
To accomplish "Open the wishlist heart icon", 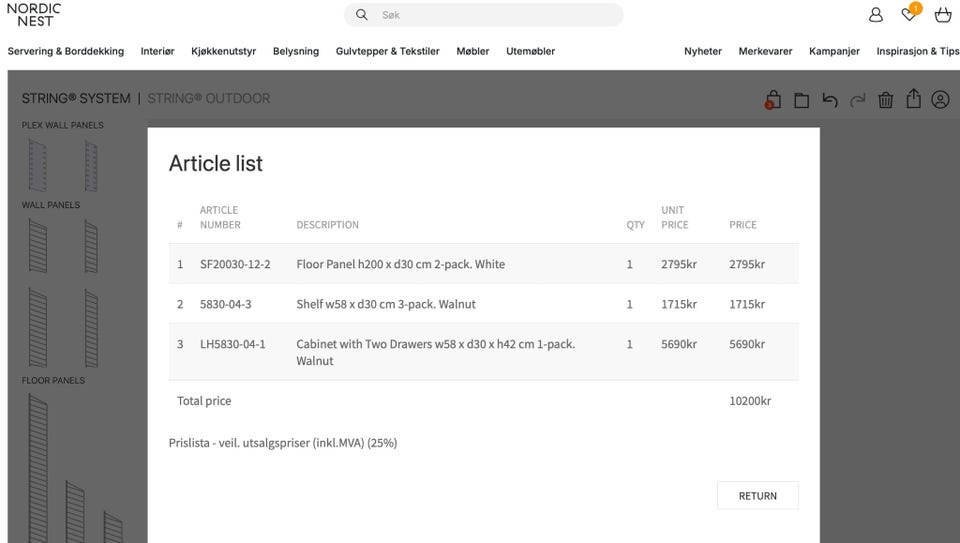I will pyautogui.click(x=909, y=15).
